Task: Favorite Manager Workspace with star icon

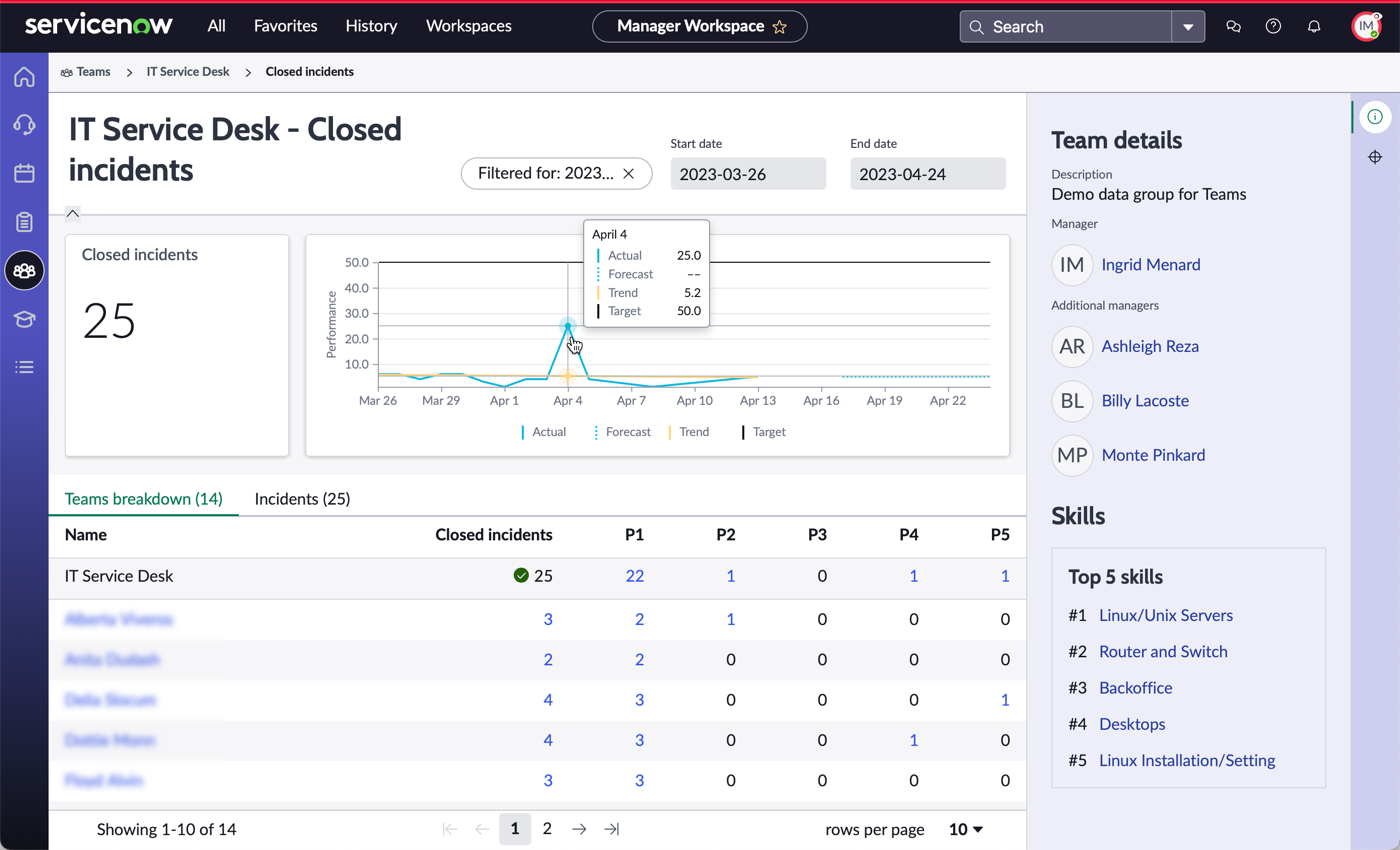Action: (780, 27)
